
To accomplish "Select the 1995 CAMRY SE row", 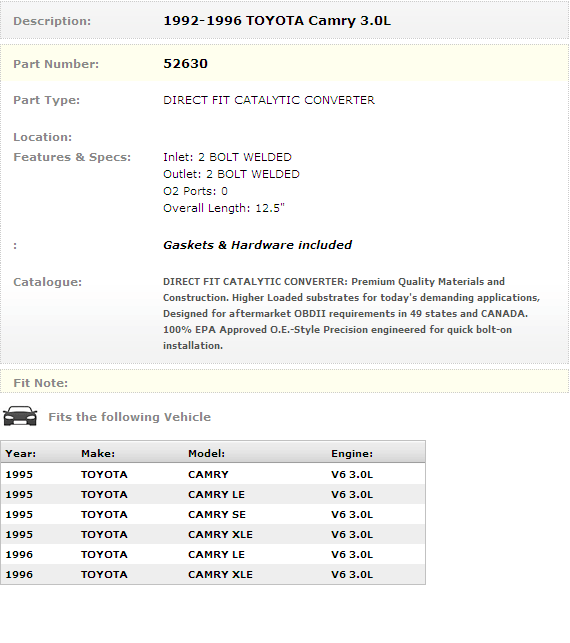I will coord(213,515).
